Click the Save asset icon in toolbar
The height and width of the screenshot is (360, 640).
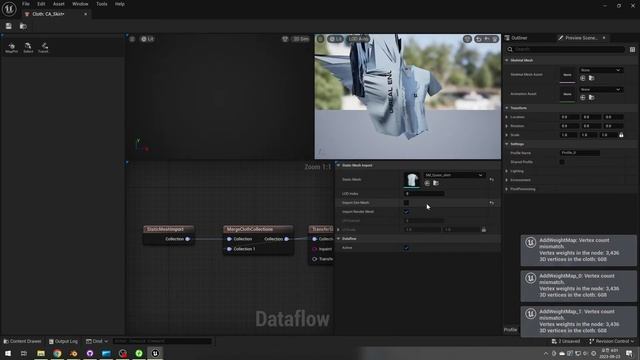(9, 26)
